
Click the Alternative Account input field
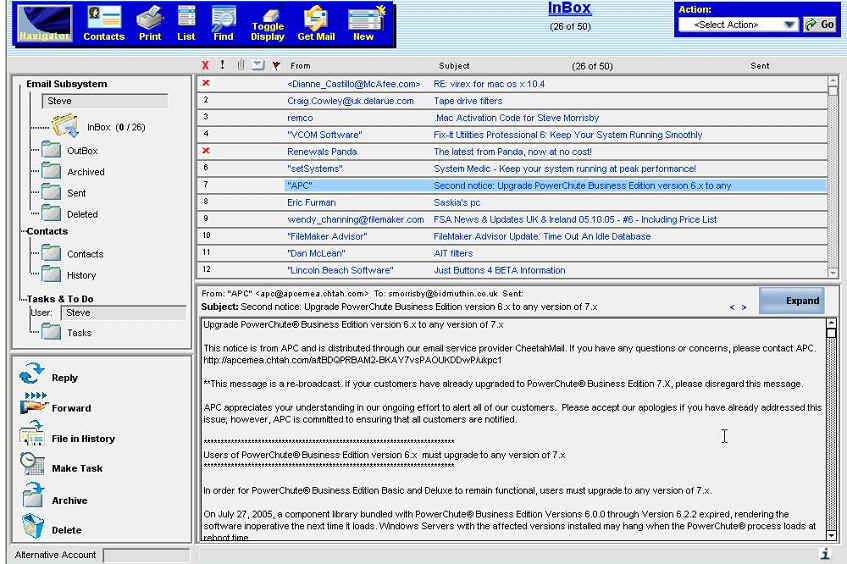(146, 555)
